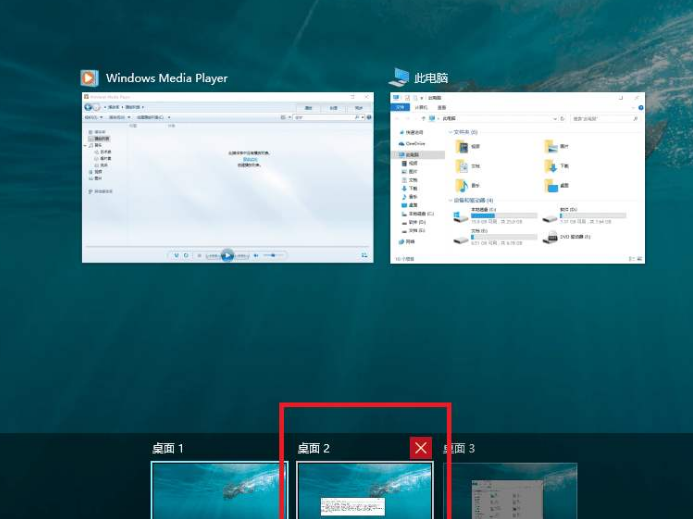693x519 pixels.
Task: Open the 下载 folder icon with blue arrow
Action: coord(551,166)
